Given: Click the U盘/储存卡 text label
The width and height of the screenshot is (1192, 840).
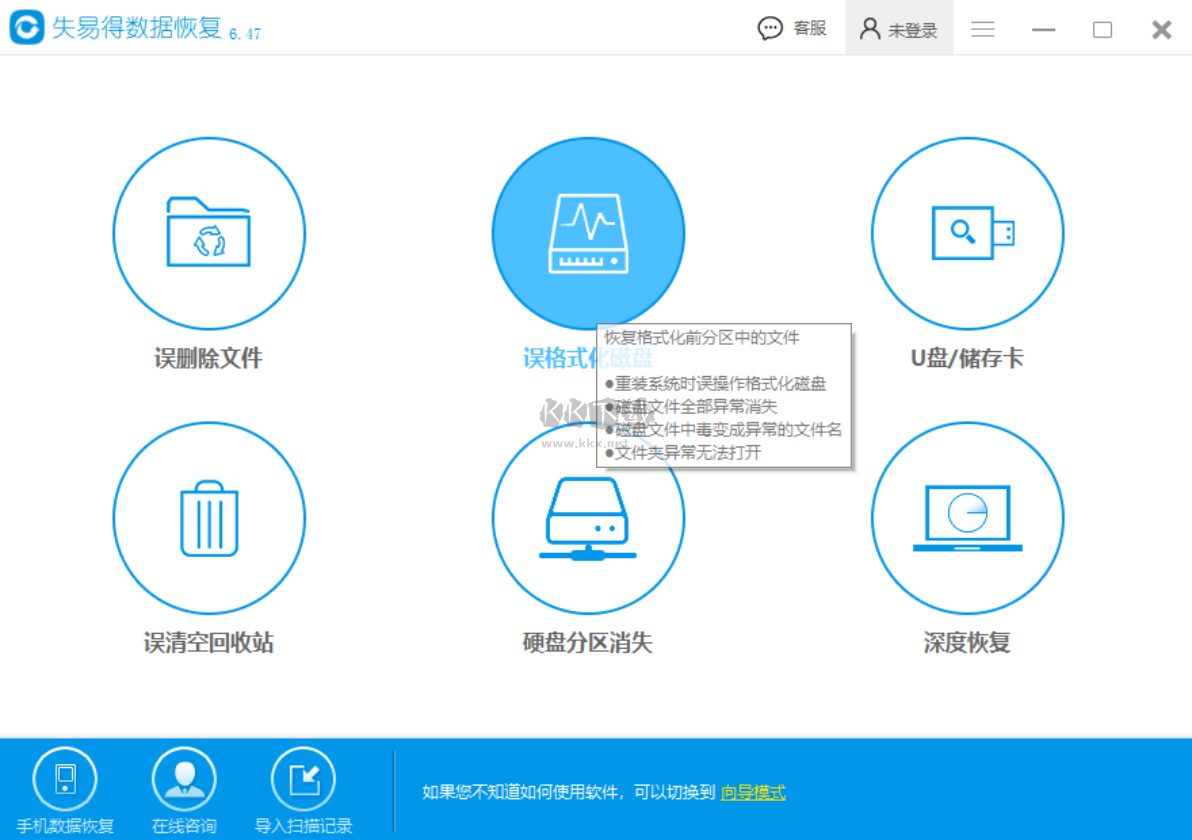Looking at the screenshot, I should (x=966, y=358).
